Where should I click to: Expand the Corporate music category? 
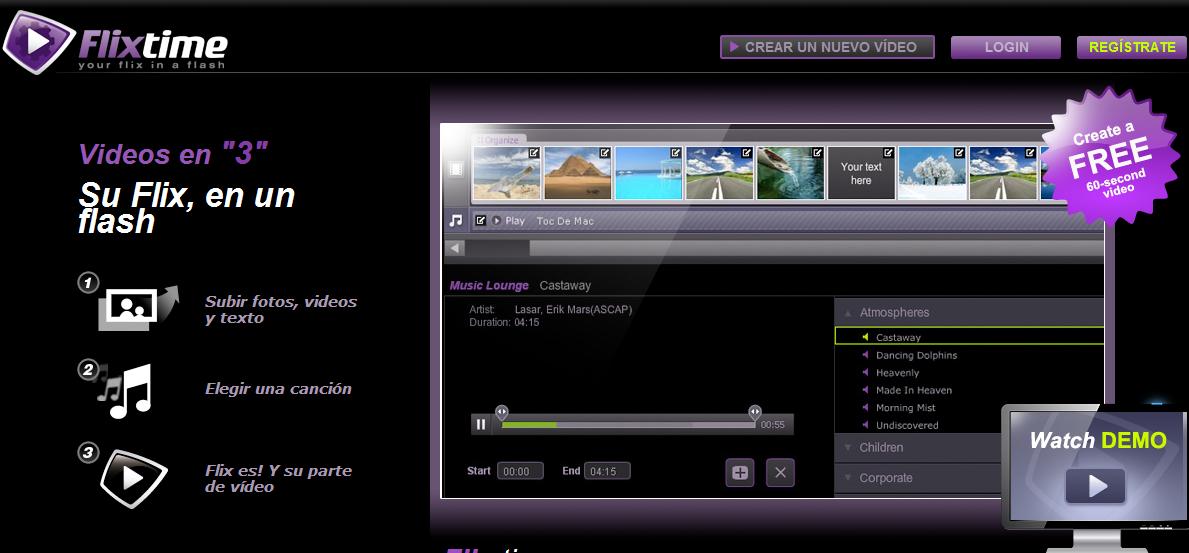coord(919,478)
